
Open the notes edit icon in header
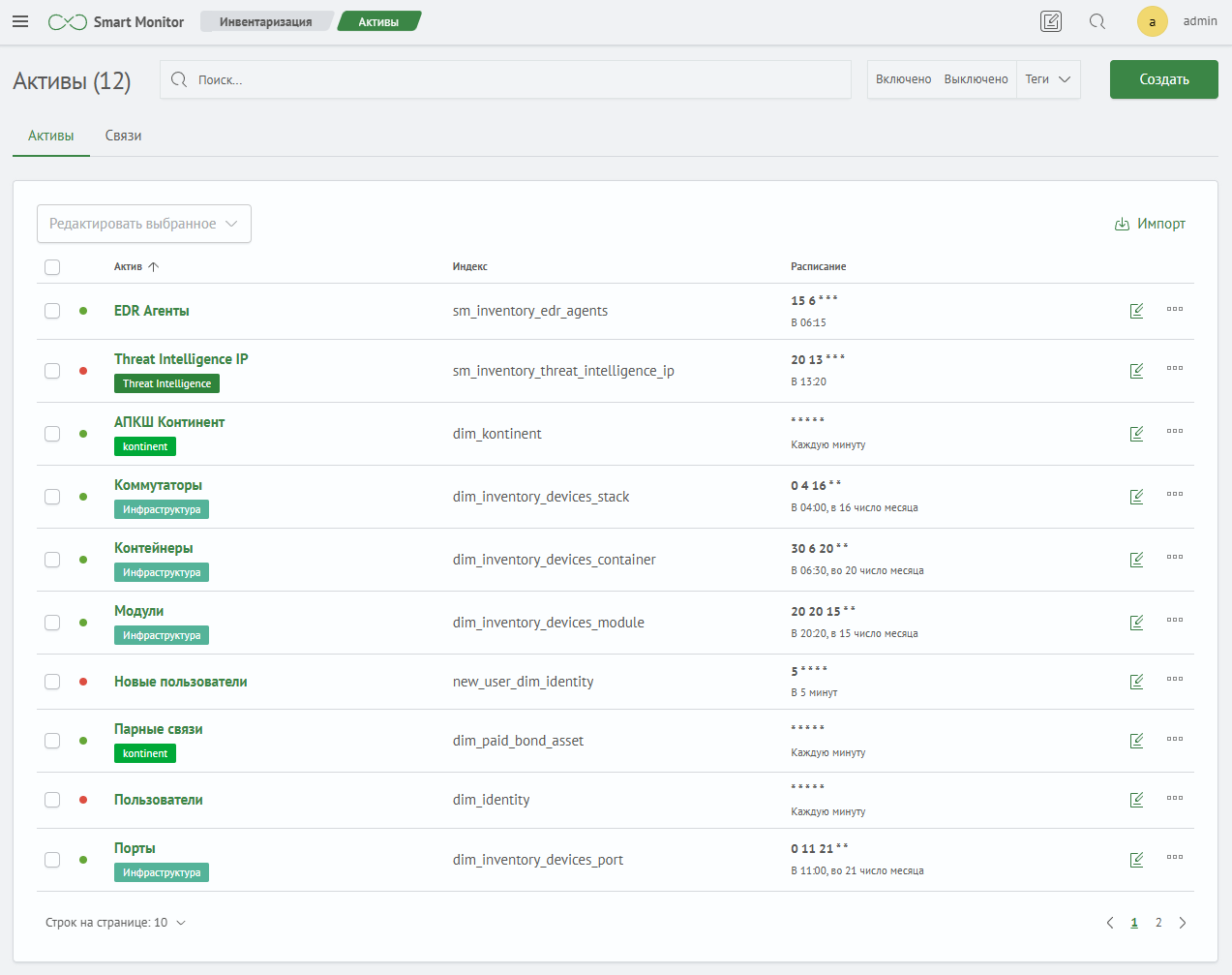click(1051, 21)
